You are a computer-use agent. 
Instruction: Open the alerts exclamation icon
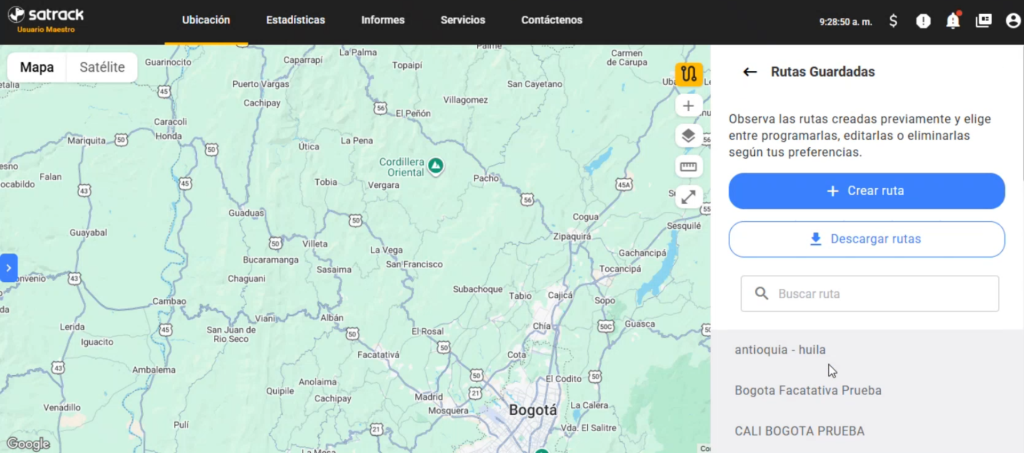(923, 21)
